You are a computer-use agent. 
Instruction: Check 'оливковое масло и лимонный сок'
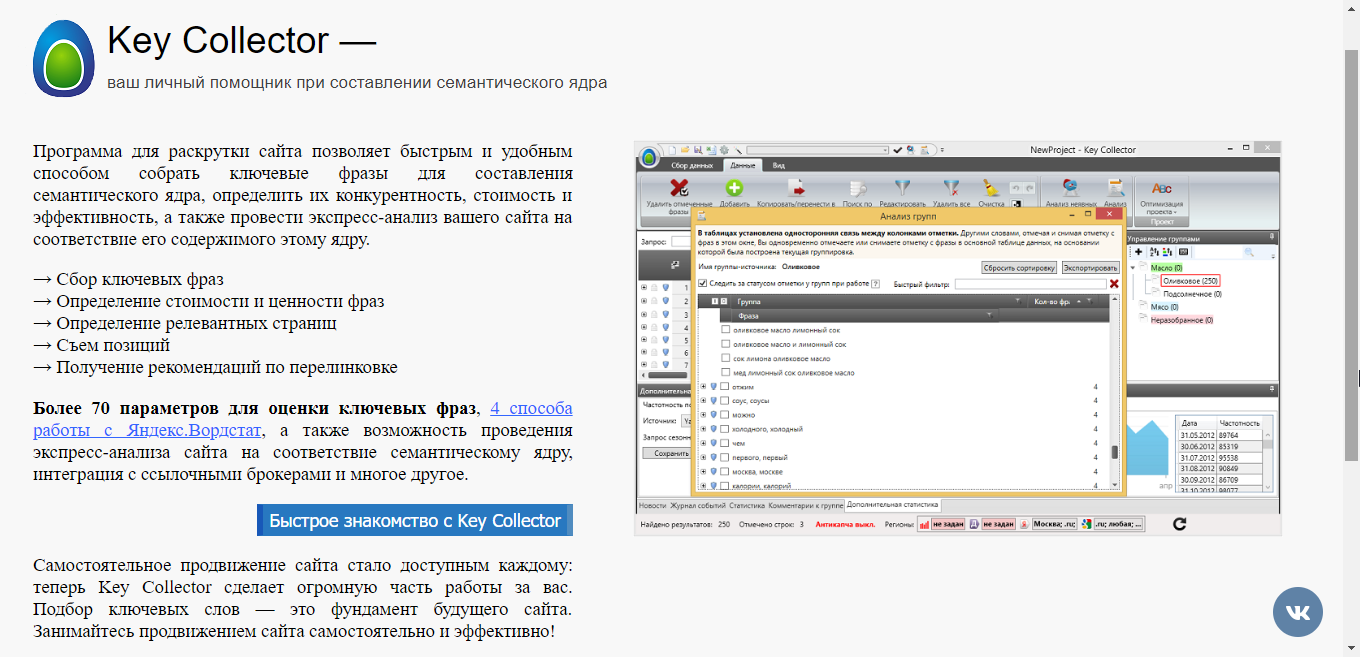click(726, 344)
